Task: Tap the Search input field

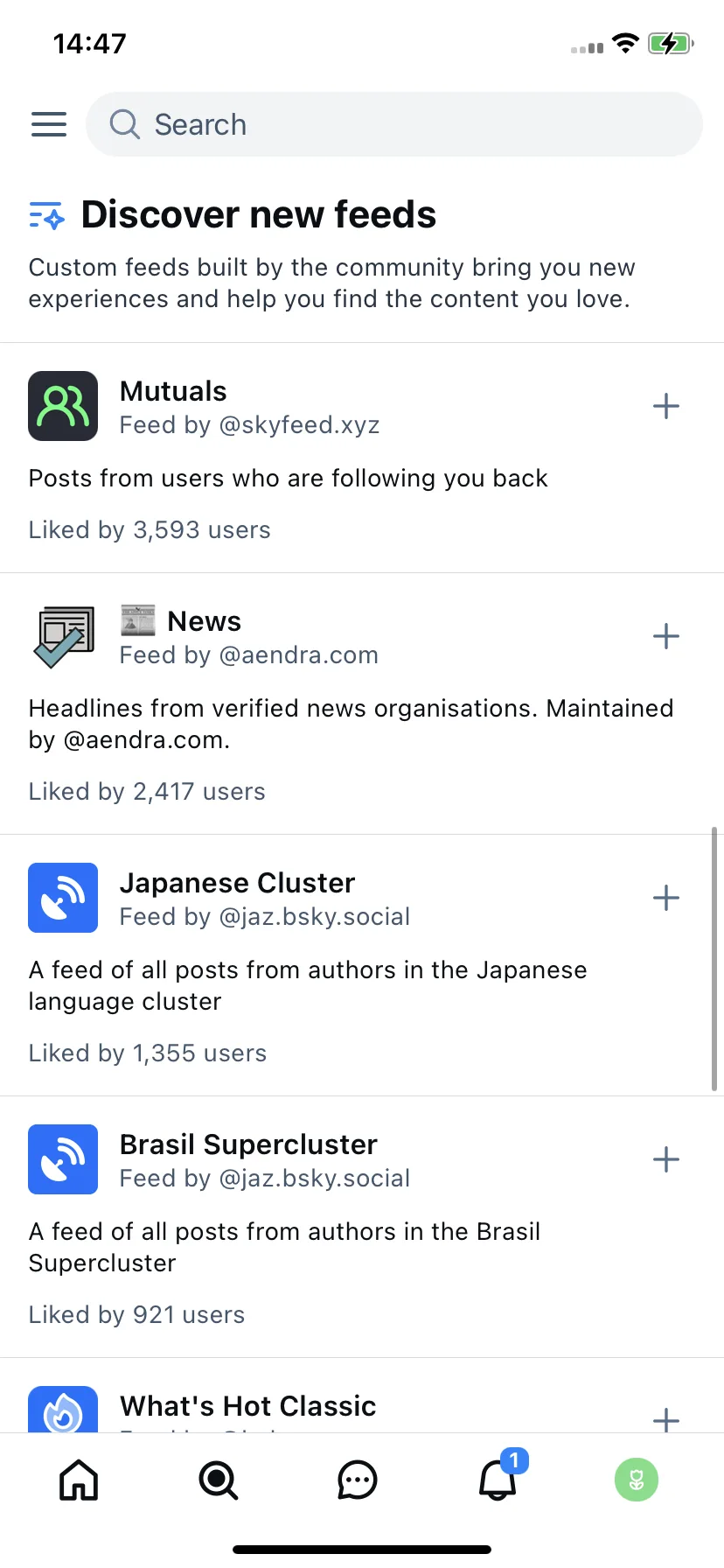Action: point(394,124)
